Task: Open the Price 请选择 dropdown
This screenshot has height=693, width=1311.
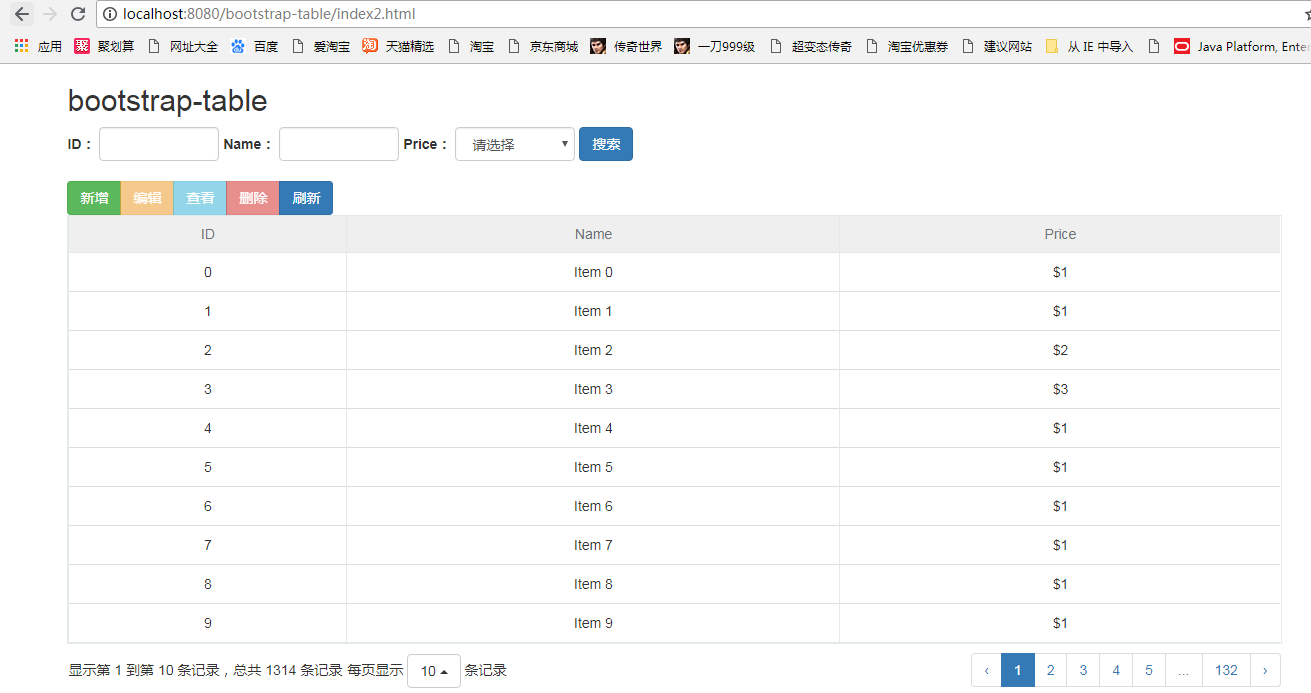Action: point(514,144)
